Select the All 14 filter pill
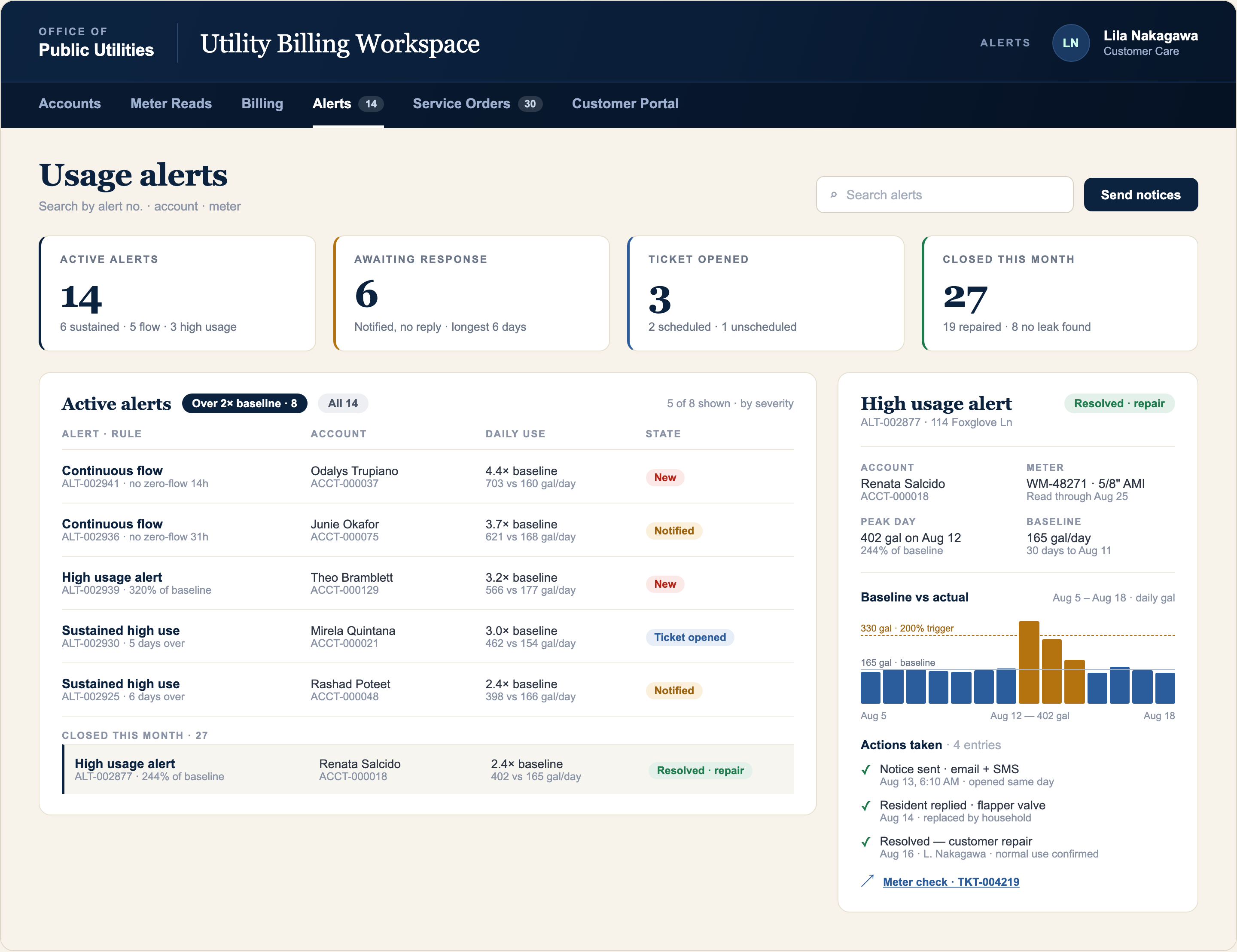 343,403
